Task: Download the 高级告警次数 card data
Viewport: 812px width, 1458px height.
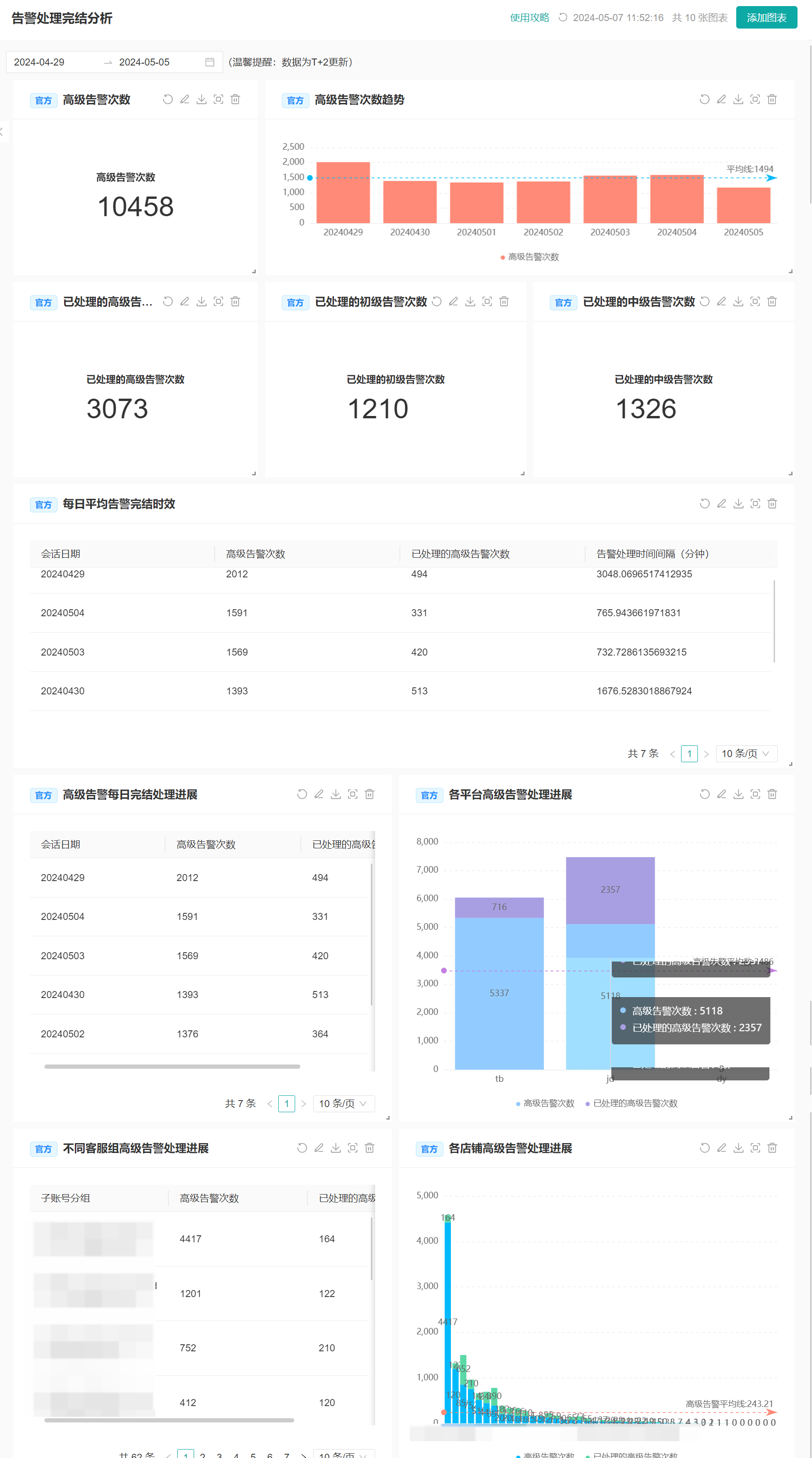Action: point(202,100)
